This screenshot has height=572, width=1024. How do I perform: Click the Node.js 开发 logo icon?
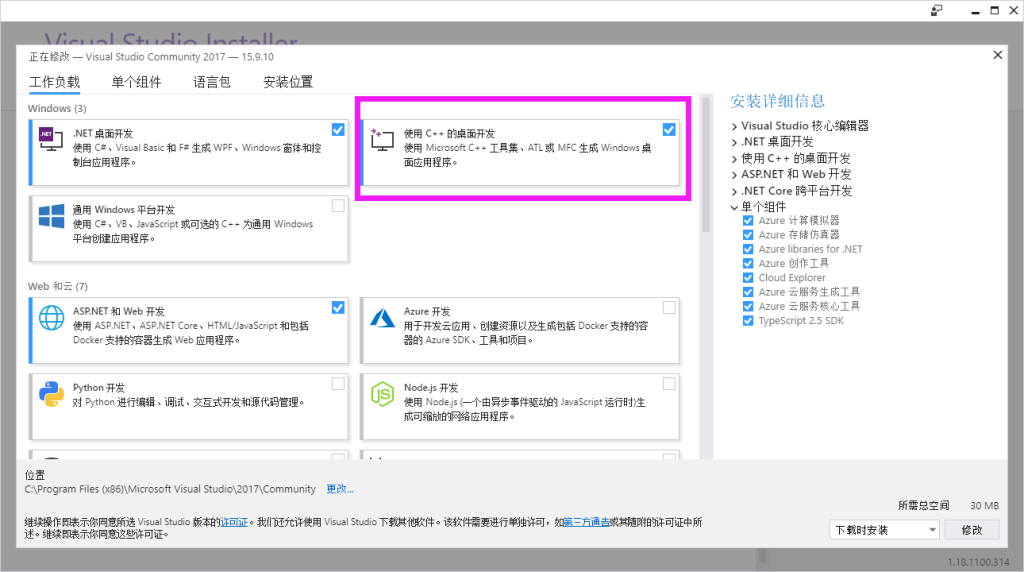382,394
